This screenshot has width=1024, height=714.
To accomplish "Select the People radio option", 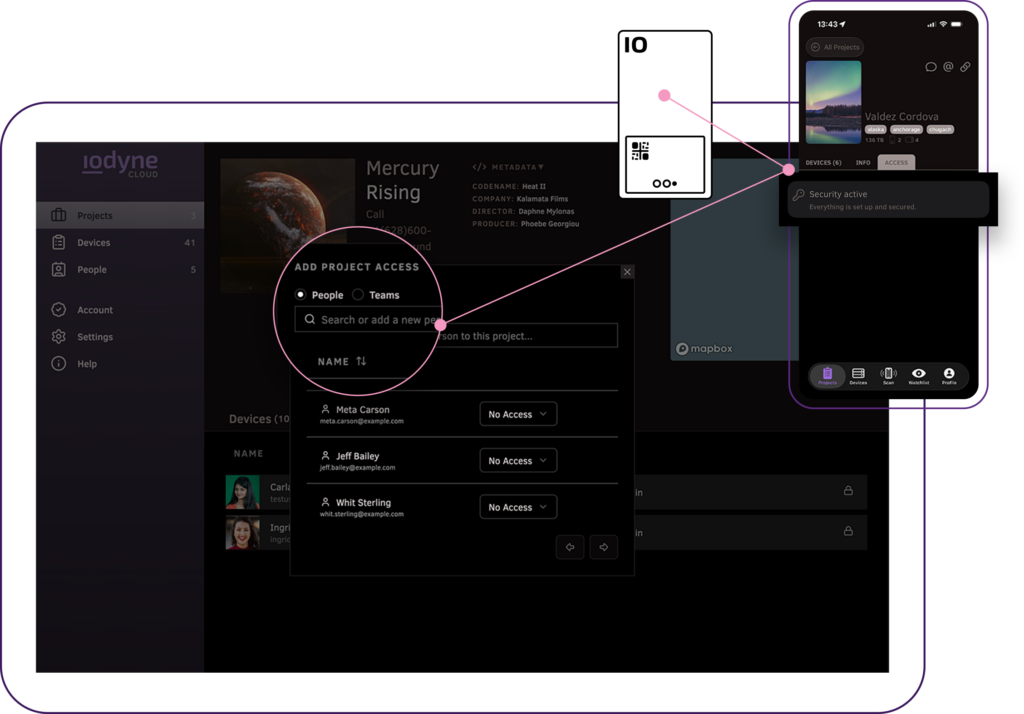I will (300, 295).
